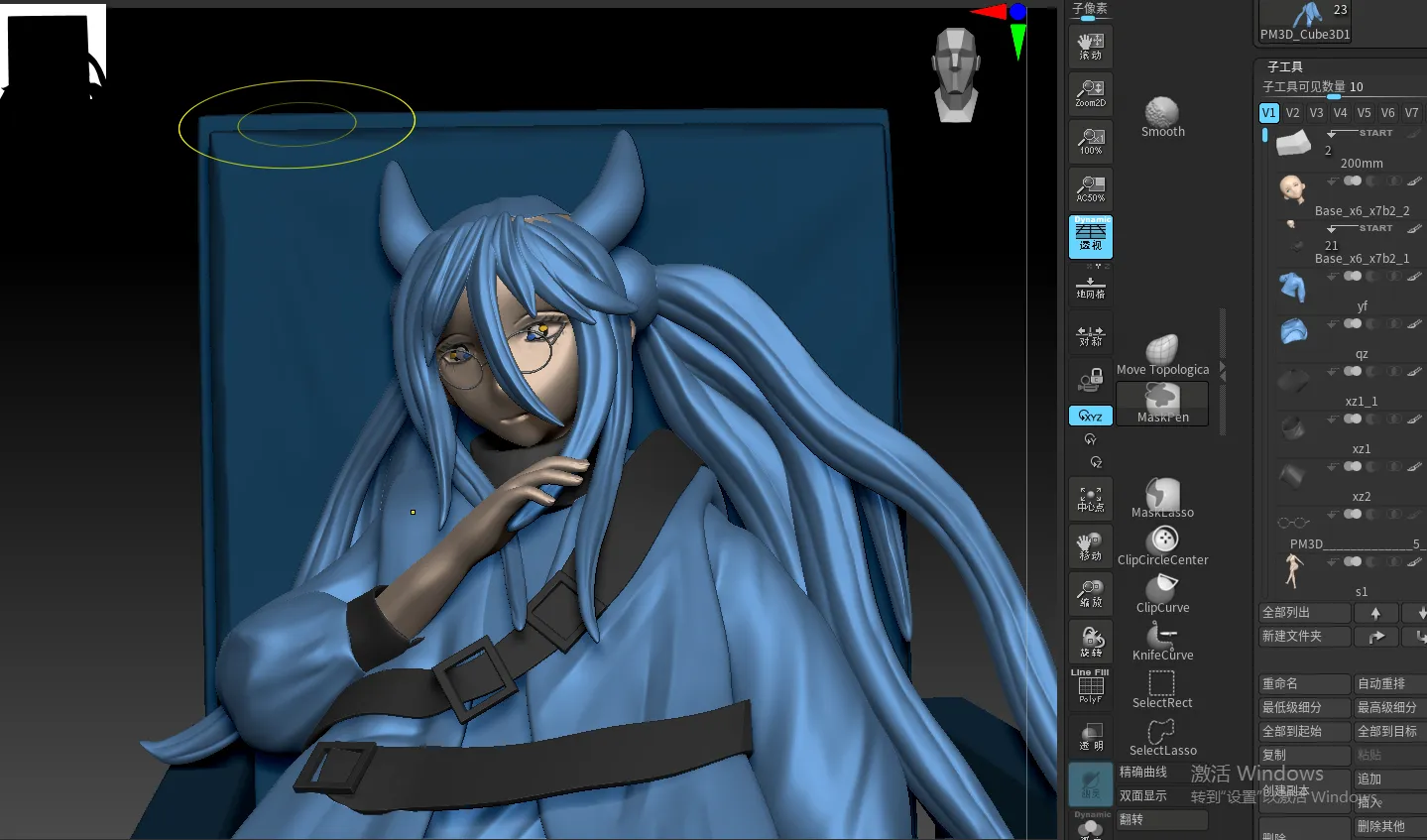Image resolution: width=1427 pixels, height=840 pixels.
Task: Enable PolyF Line Fill display
Action: pos(1091,688)
